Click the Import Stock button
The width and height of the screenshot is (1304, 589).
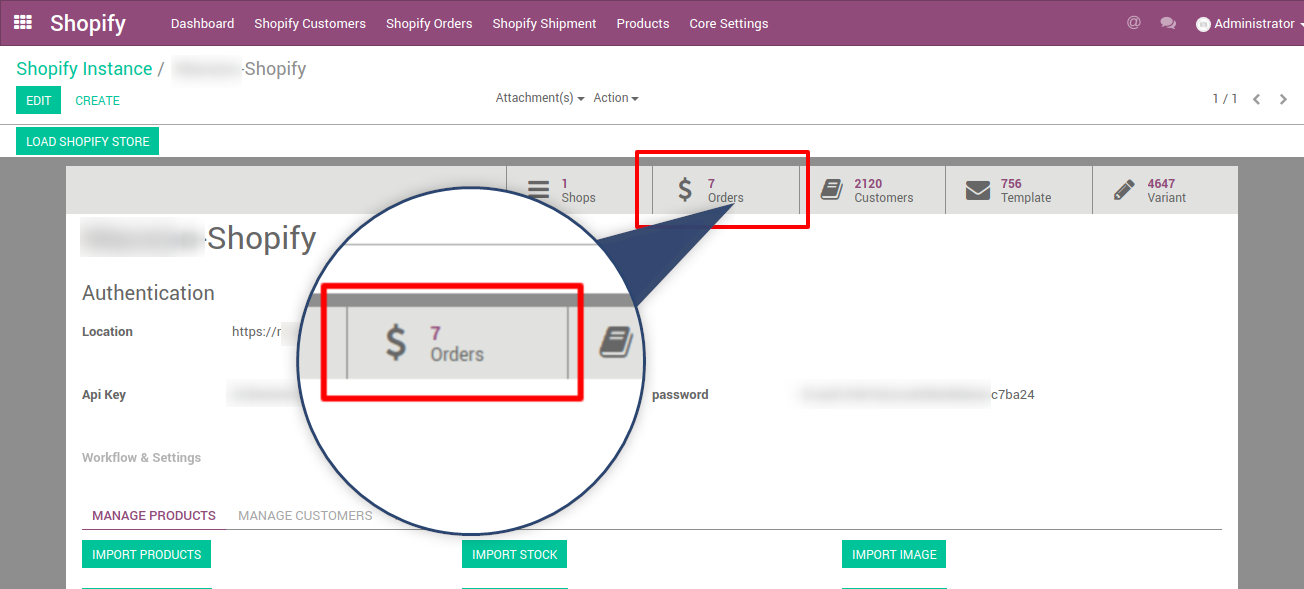point(515,554)
